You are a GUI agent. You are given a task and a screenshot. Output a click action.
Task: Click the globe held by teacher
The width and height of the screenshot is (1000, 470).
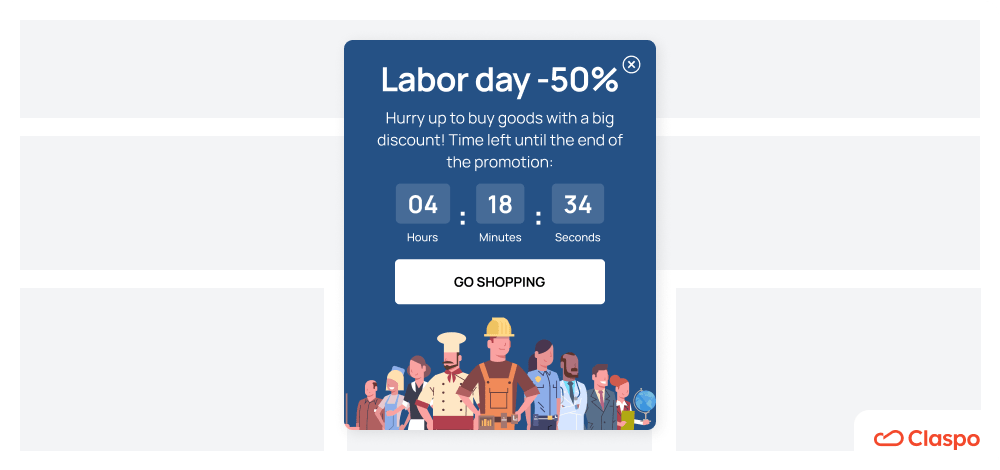[x=644, y=402]
